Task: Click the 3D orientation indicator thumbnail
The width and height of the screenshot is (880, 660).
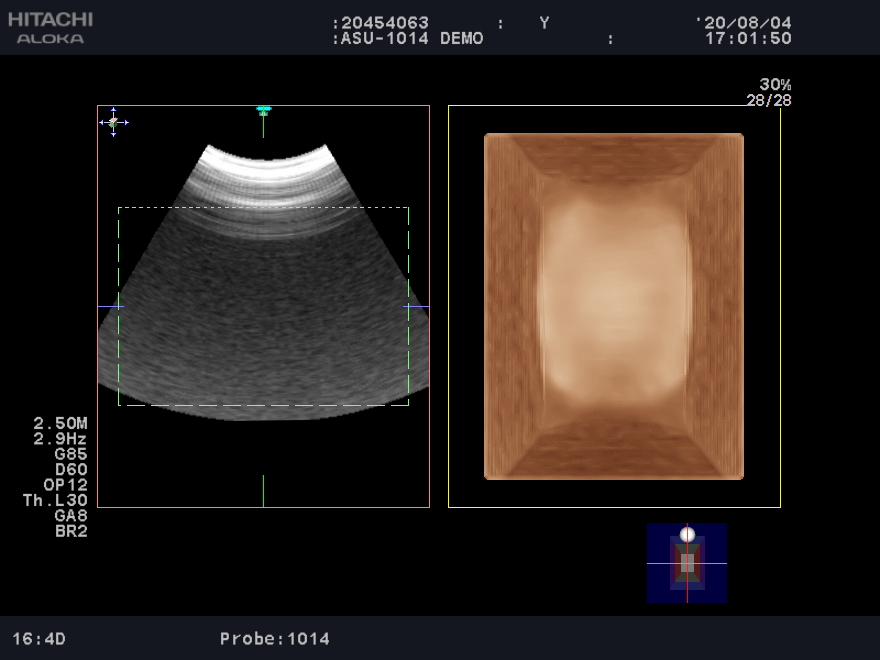Action: [686, 563]
